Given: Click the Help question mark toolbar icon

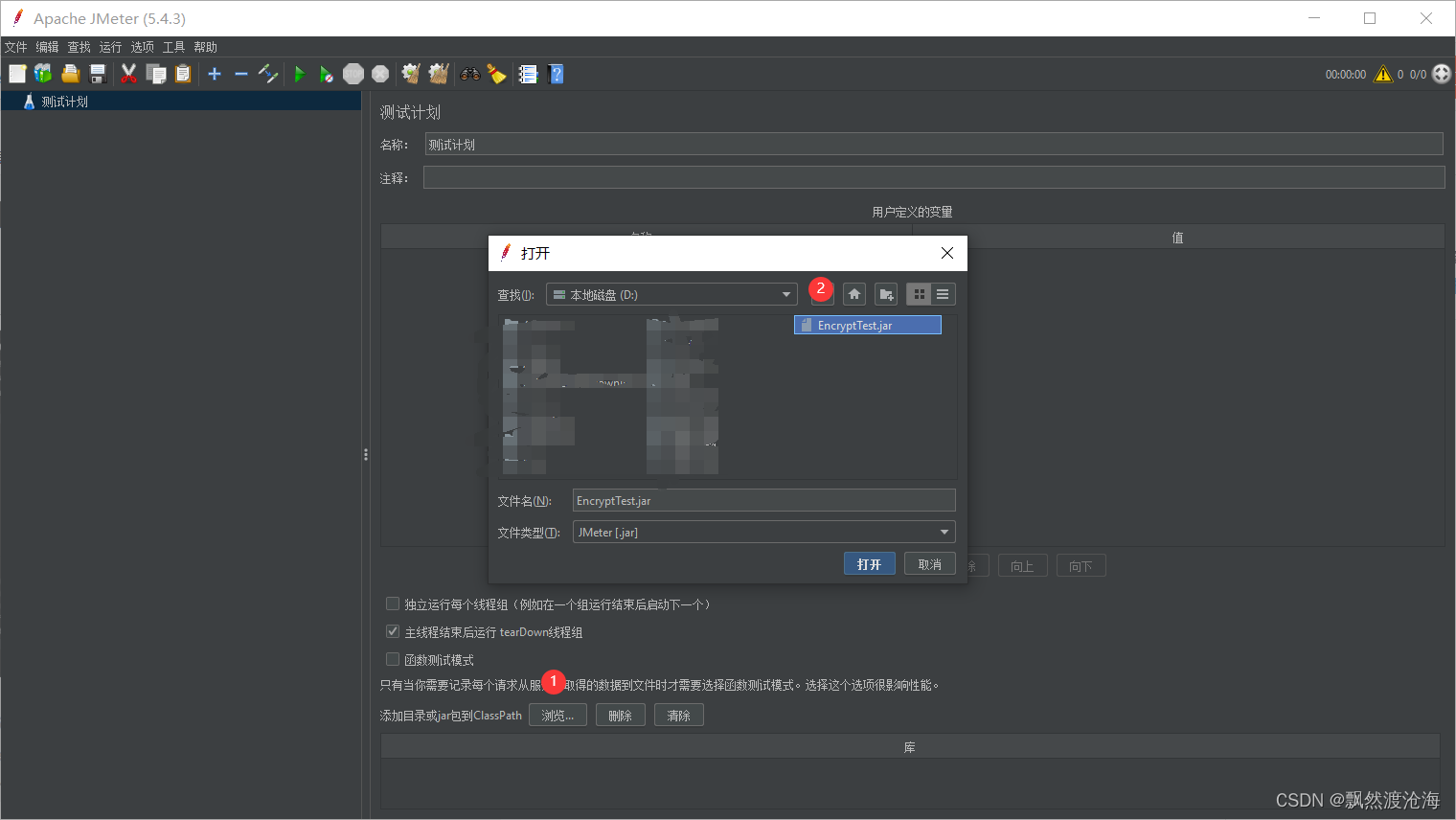Looking at the screenshot, I should pos(556,74).
